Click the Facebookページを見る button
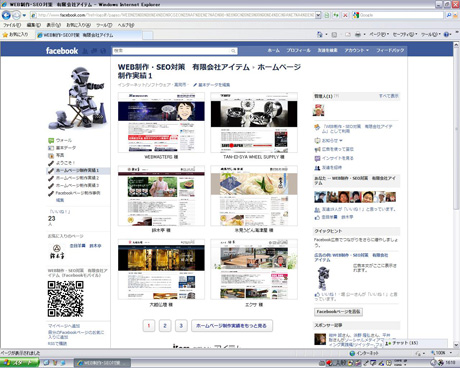This screenshot has width=460, height=368. (338, 312)
